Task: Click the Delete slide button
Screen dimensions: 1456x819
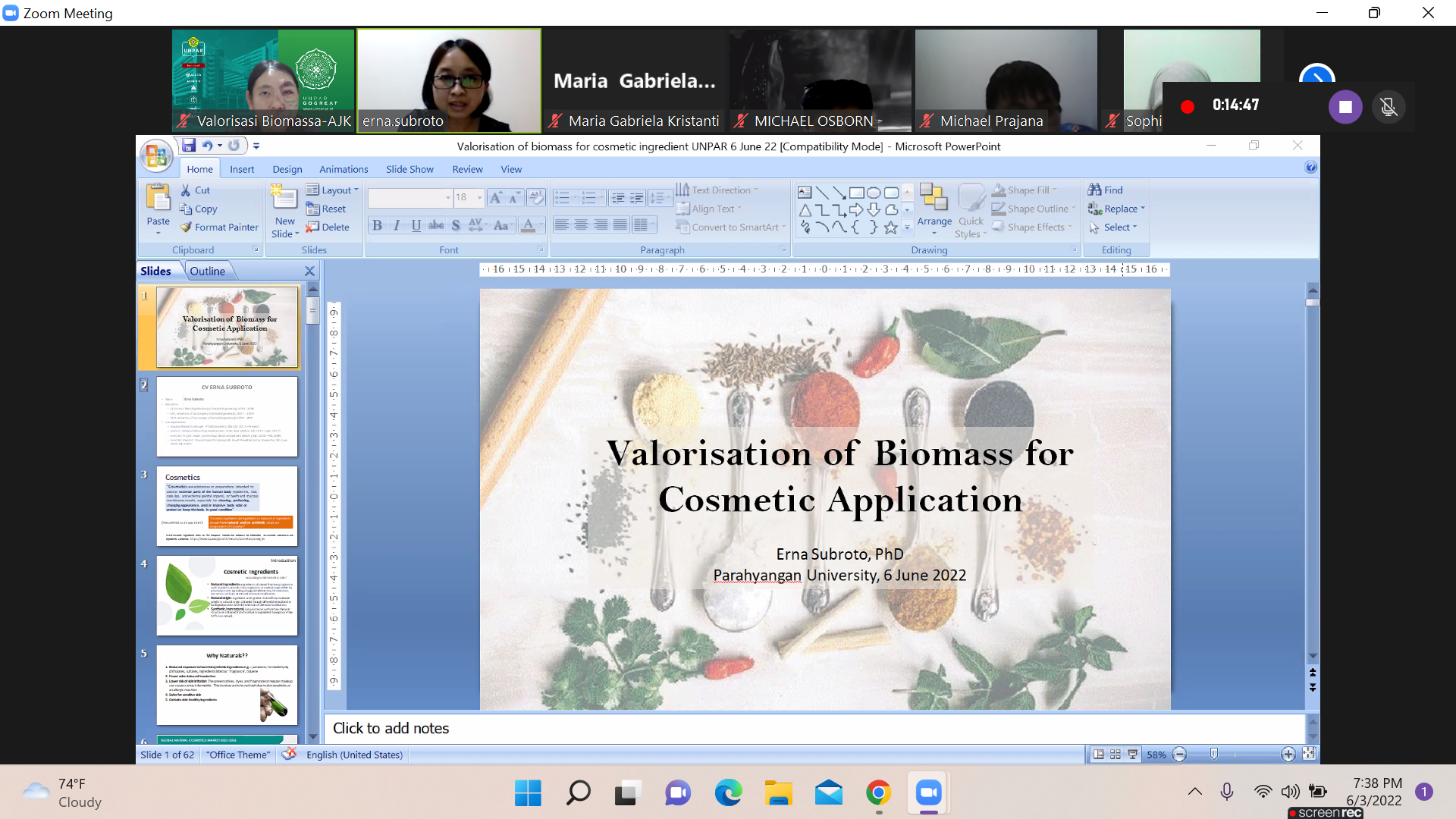Action: point(328,227)
